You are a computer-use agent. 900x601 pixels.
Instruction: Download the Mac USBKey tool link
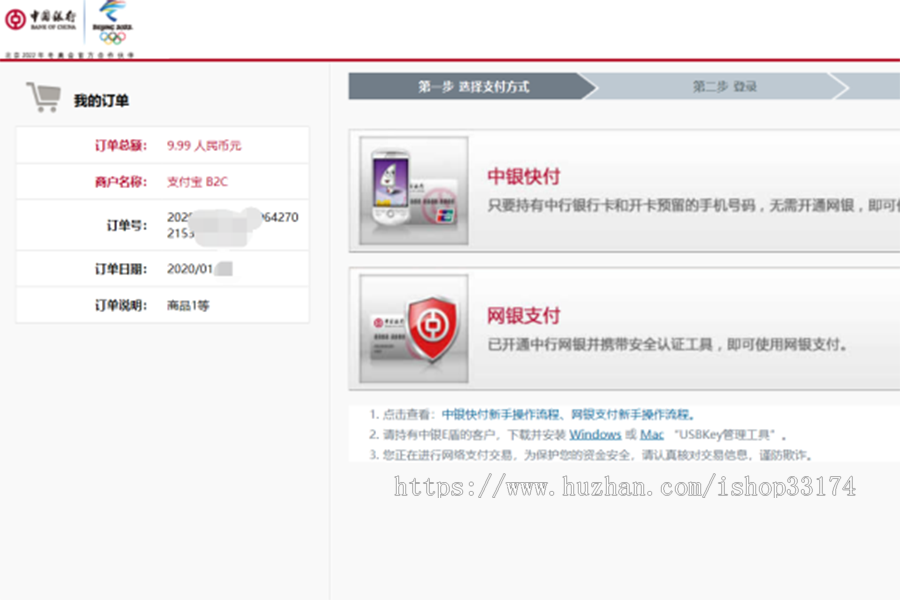(651, 435)
